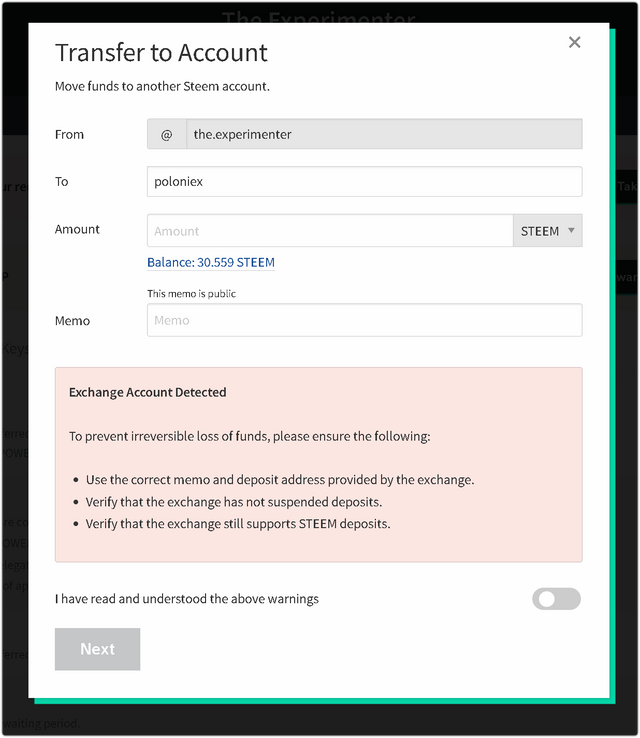Click 'Move funds to another Steem account.' text
This screenshot has width=640, height=738.
tap(162, 87)
